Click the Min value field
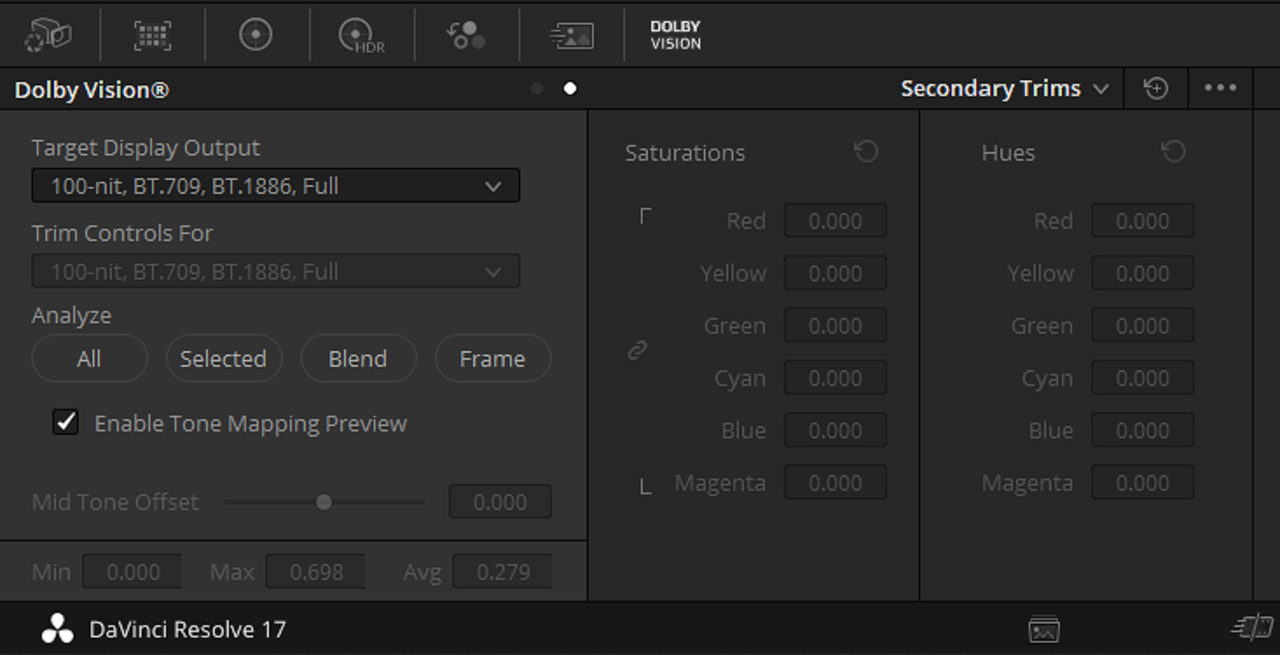Screen dimensions: 1280x655 [x=132, y=572]
